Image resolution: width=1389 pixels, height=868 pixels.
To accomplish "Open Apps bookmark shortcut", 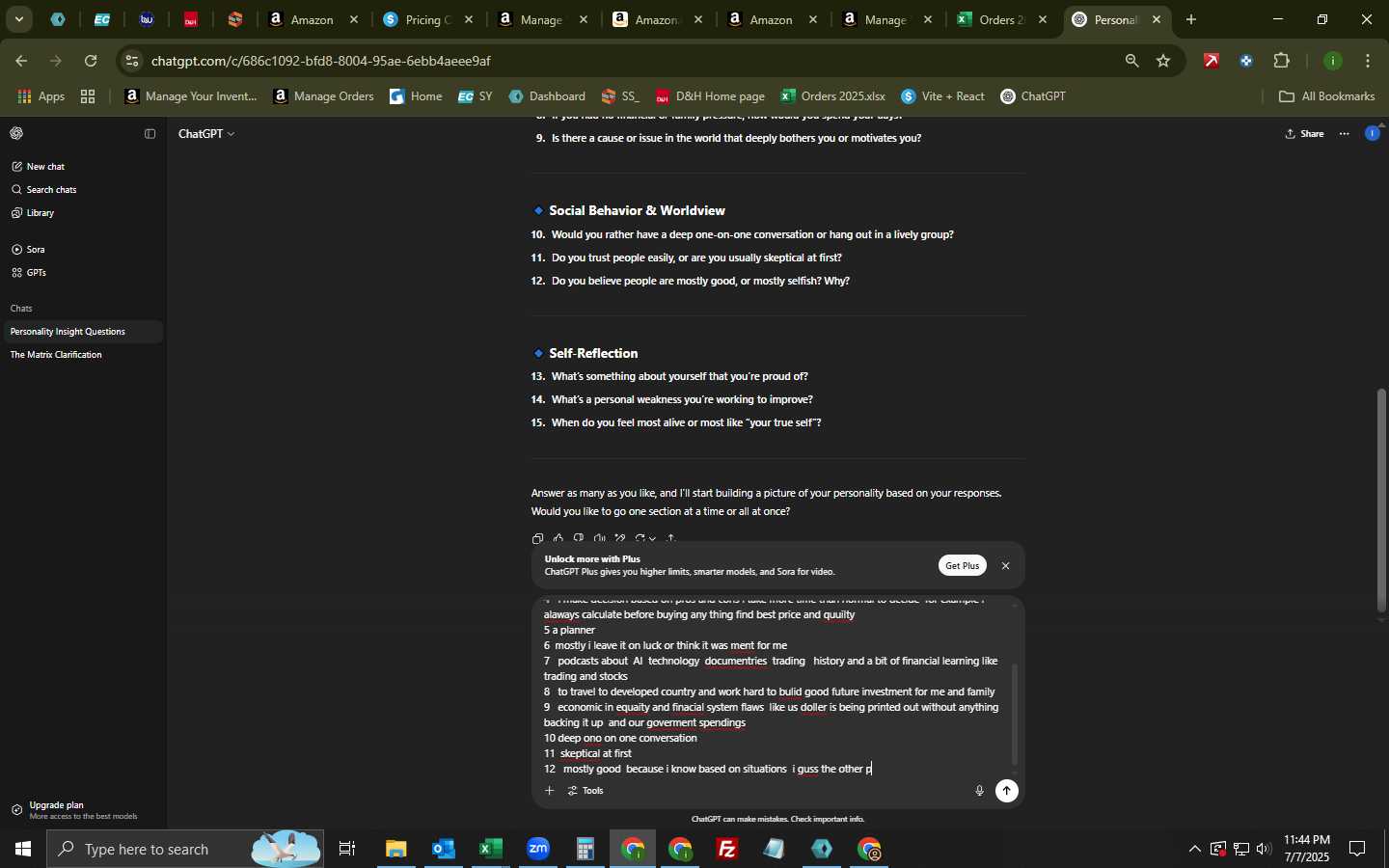I will 41,96.
